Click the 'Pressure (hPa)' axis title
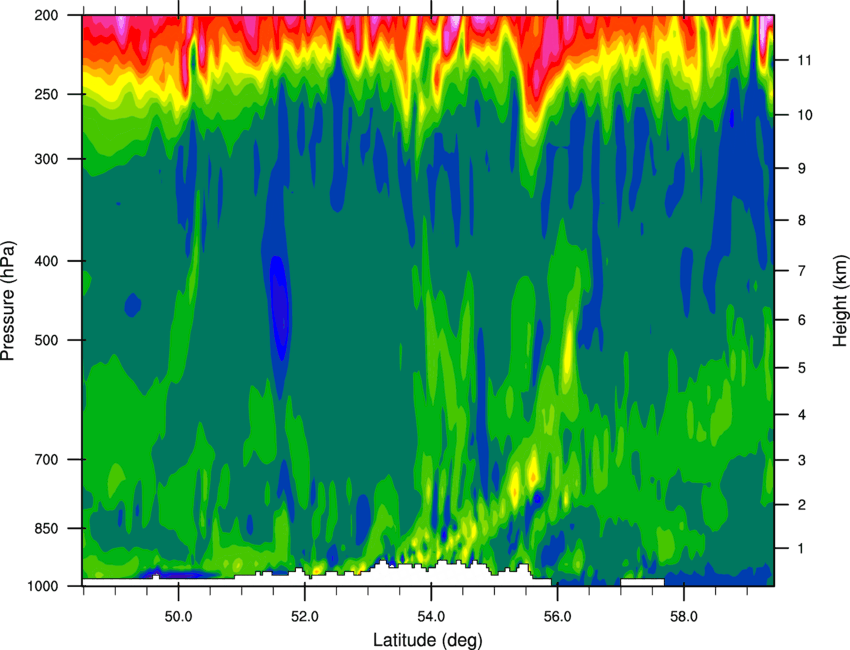Image resolution: width=850 pixels, height=650 pixels. tap(8, 300)
